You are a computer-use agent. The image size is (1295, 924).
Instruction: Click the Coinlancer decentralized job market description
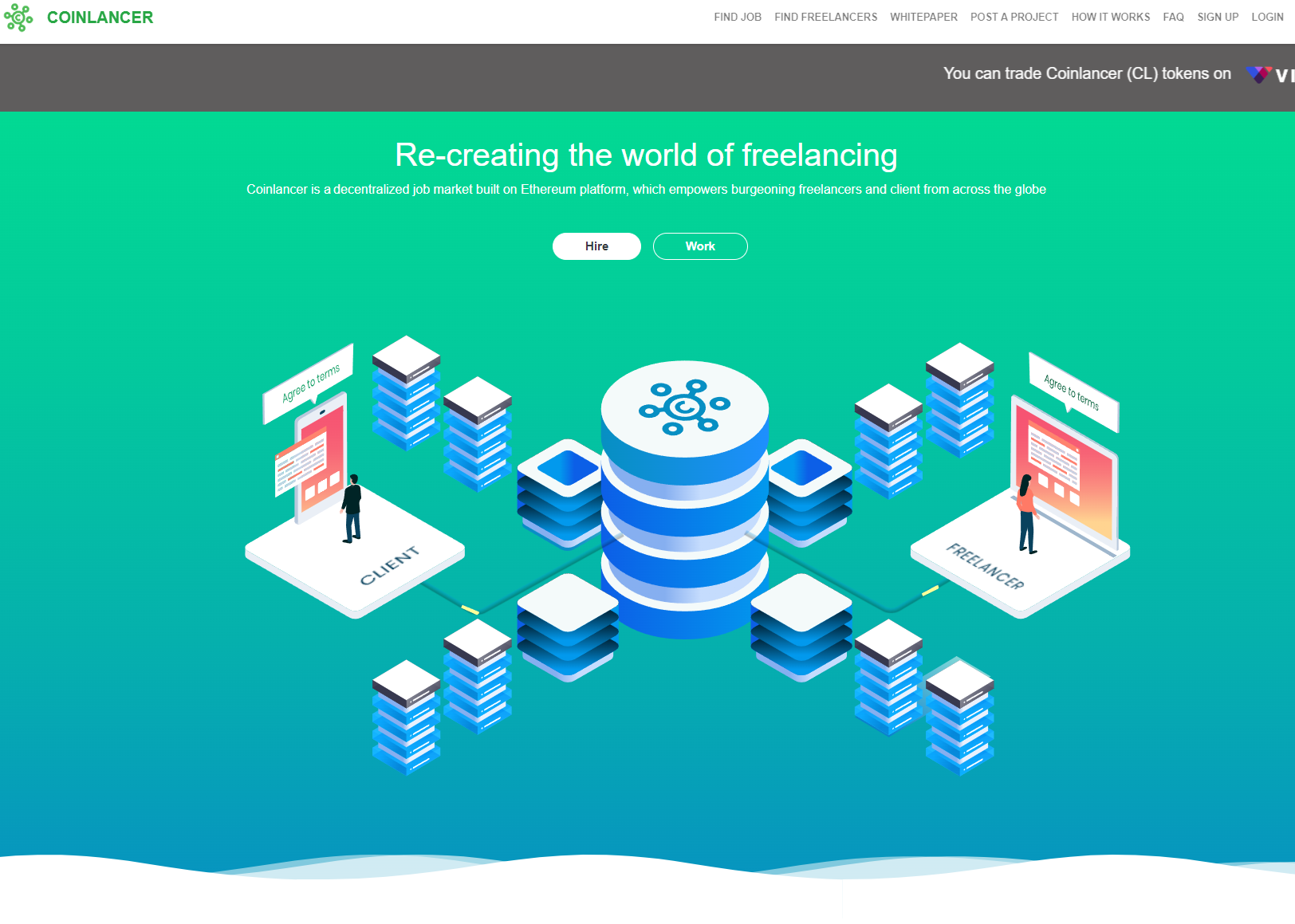[x=646, y=190]
